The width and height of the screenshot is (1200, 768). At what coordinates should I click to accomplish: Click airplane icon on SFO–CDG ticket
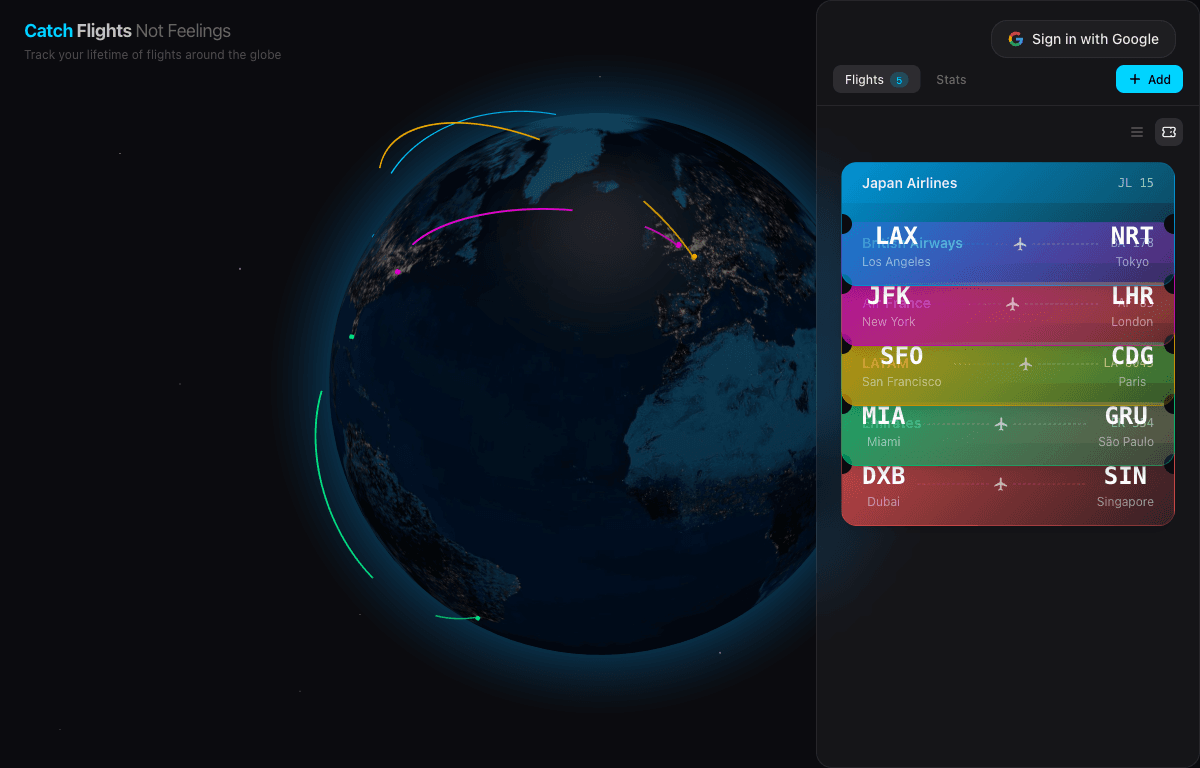(1025, 364)
